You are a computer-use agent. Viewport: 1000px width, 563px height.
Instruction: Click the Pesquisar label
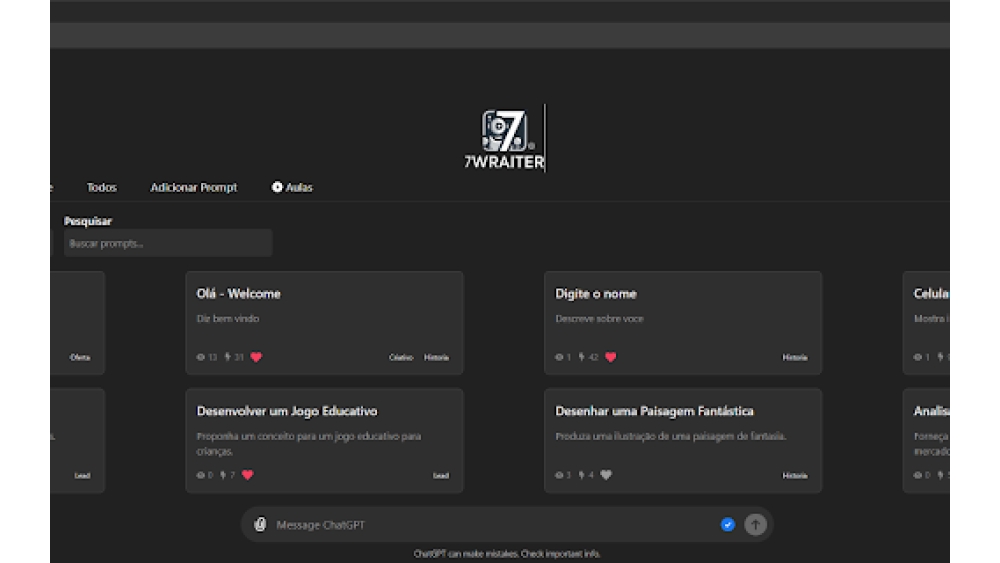coord(88,221)
